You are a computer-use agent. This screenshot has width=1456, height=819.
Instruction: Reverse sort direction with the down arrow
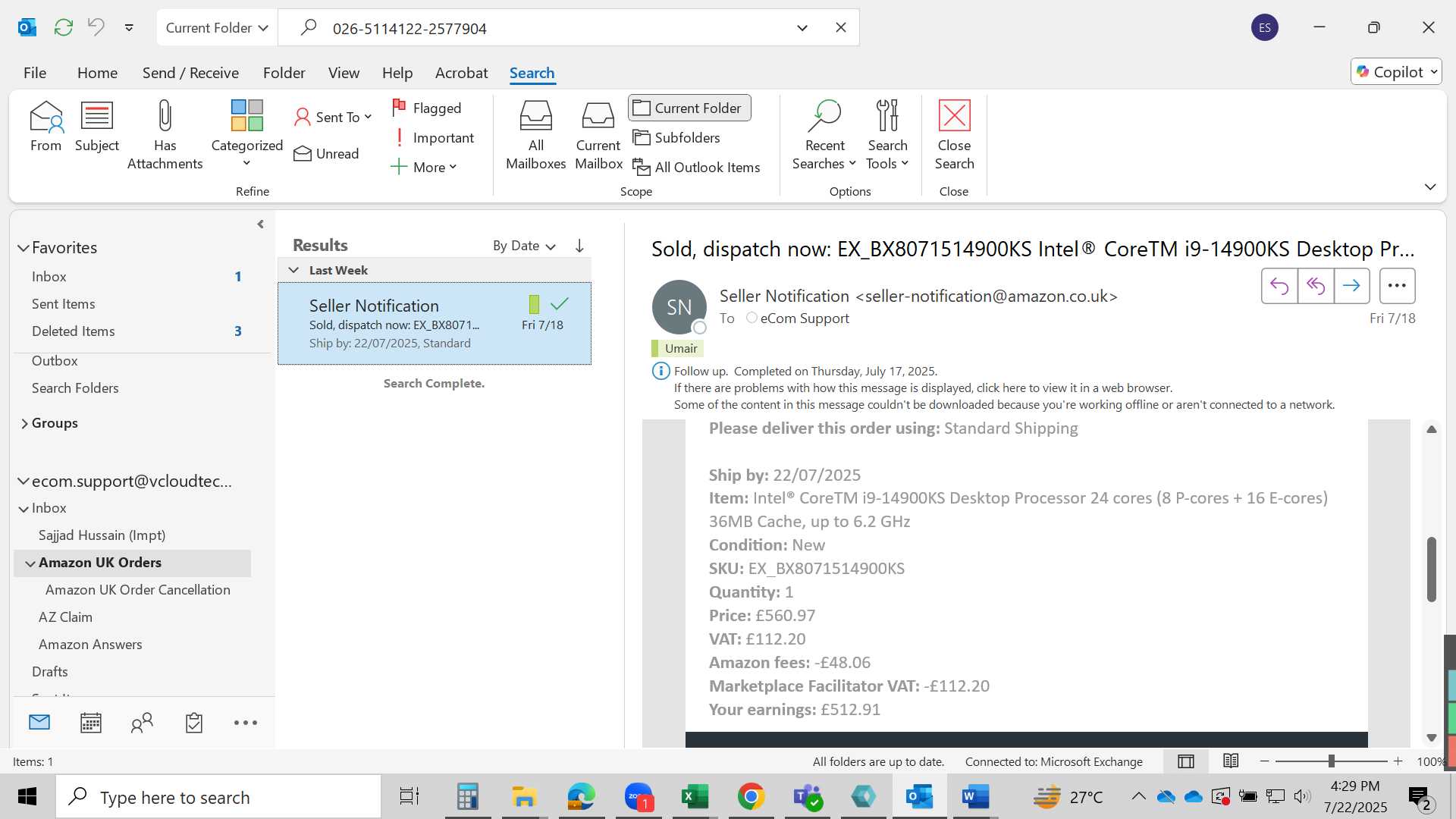coord(579,246)
